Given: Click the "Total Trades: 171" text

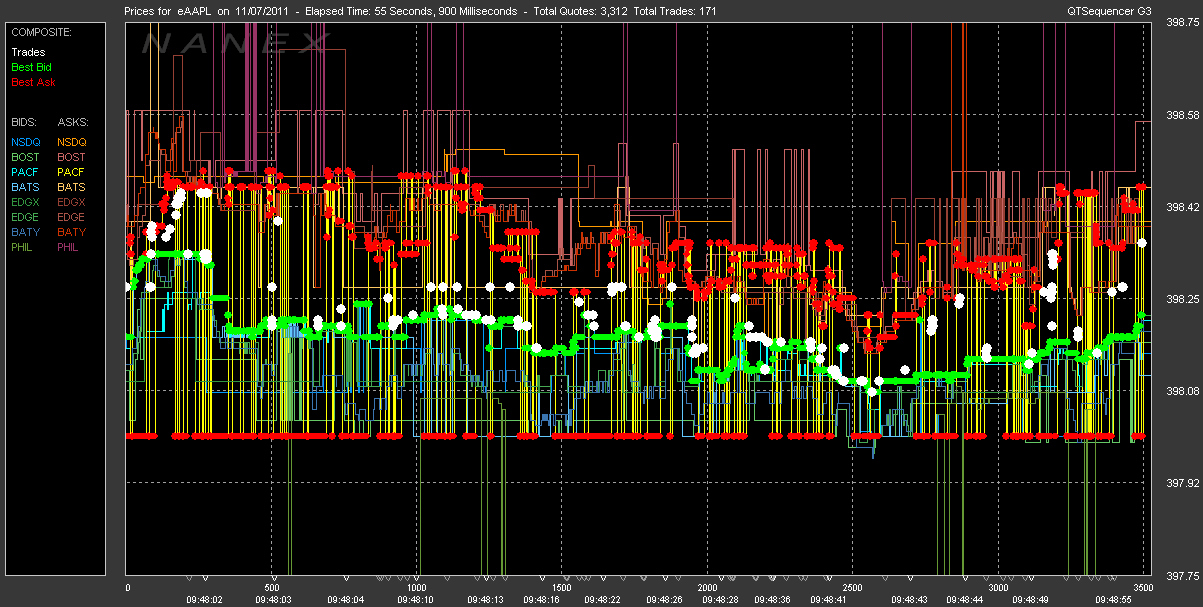Looking at the screenshot, I should 677,12.
